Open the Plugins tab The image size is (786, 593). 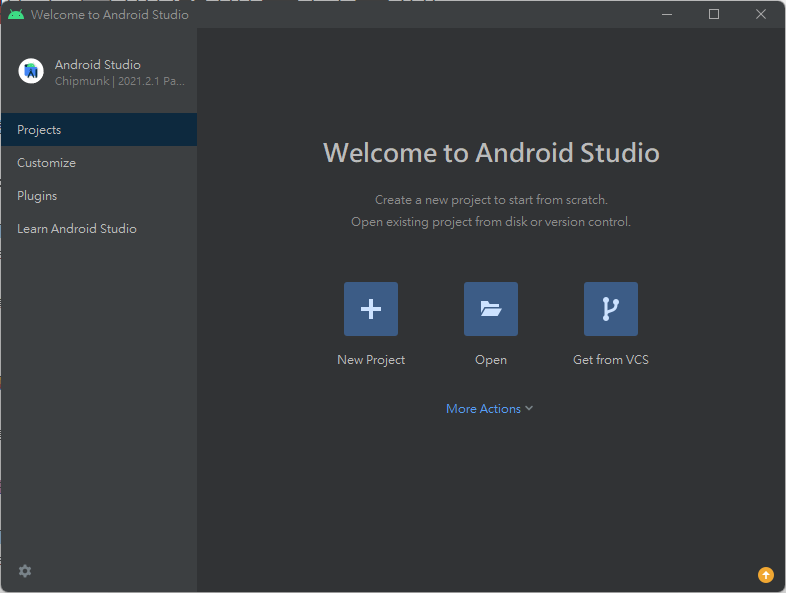tap(99, 195)
